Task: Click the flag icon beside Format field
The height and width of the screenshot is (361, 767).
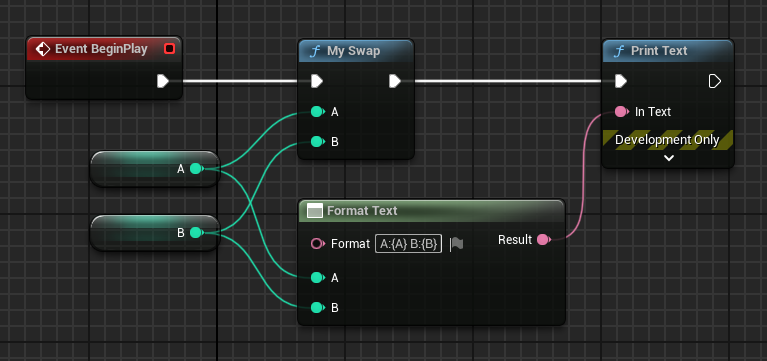Action: (x=456, y=244)
